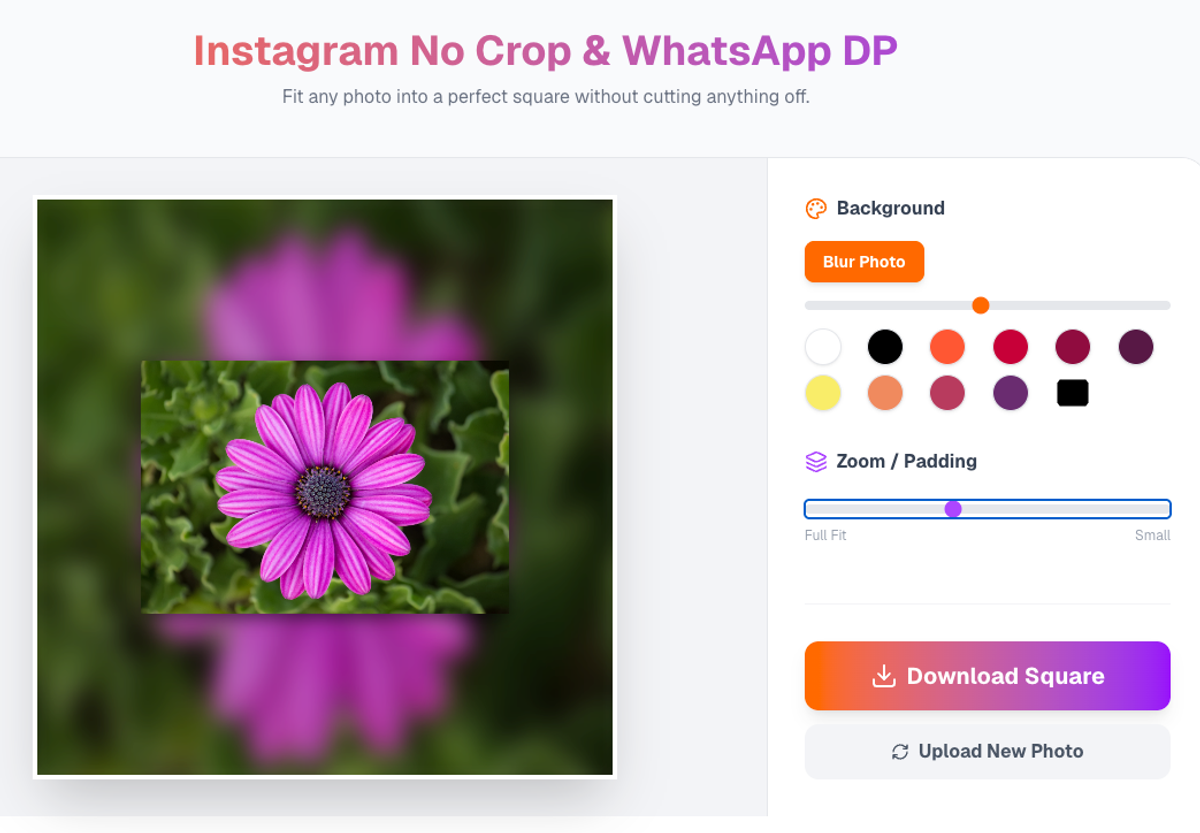Image resolution: width=1200 pixels, height=833 pixels.
Task: Choose the black circle color swatch
Action: pyautogui.click(x=885, y=347)
